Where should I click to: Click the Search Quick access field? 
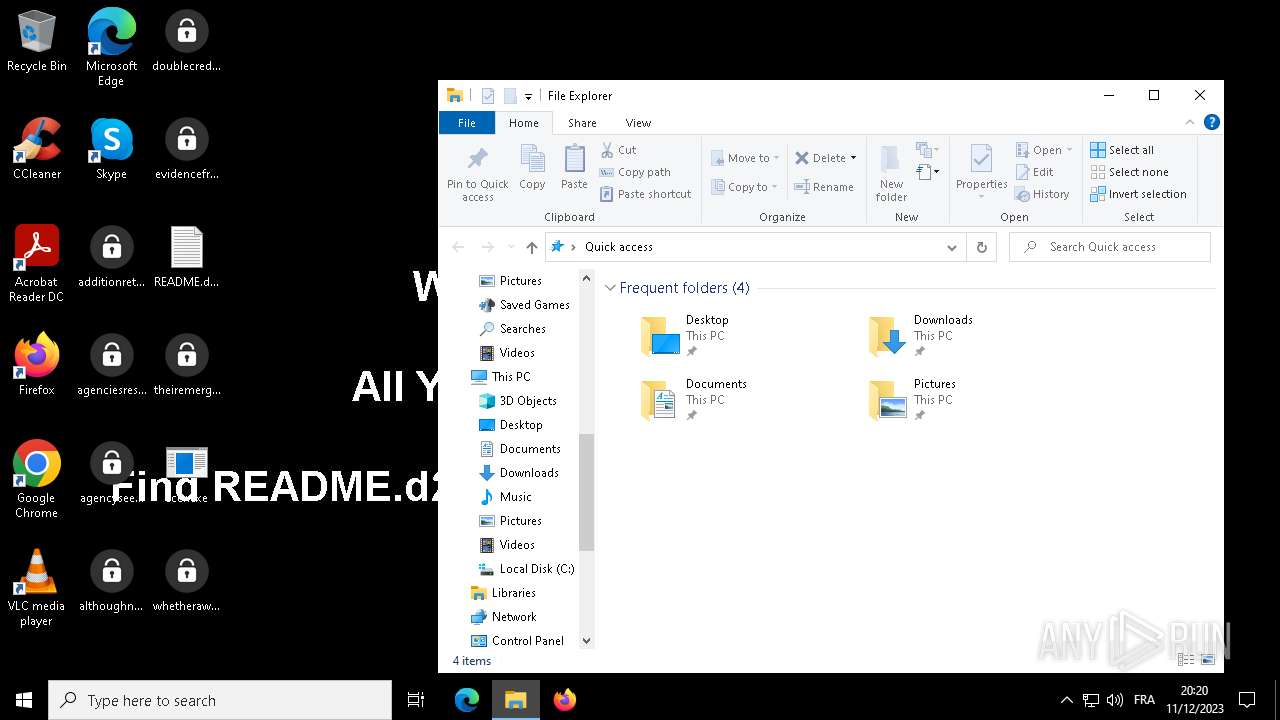(x=1110, y=247)
